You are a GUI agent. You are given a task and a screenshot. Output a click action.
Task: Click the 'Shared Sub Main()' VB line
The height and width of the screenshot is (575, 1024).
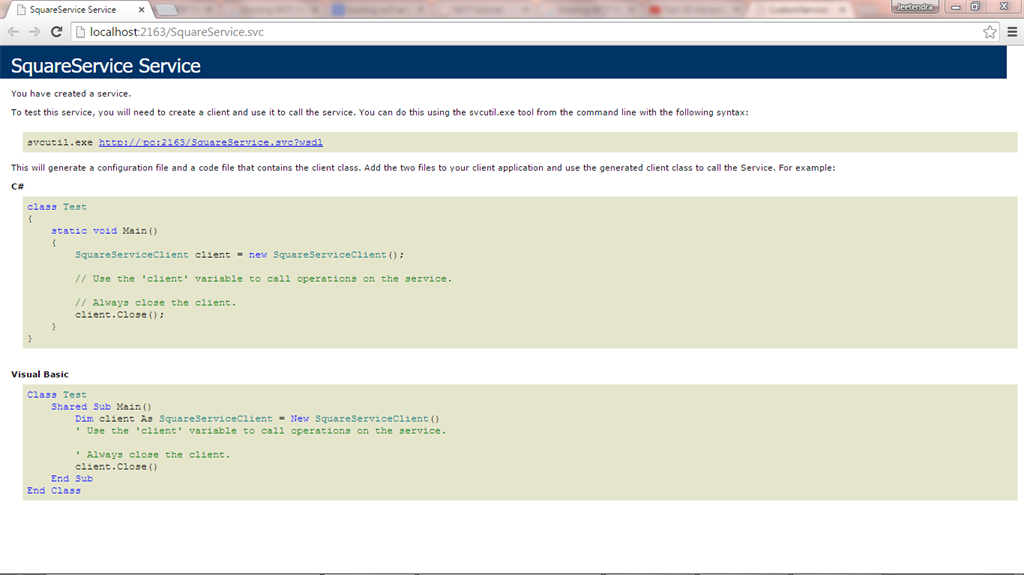coord(101,406)
